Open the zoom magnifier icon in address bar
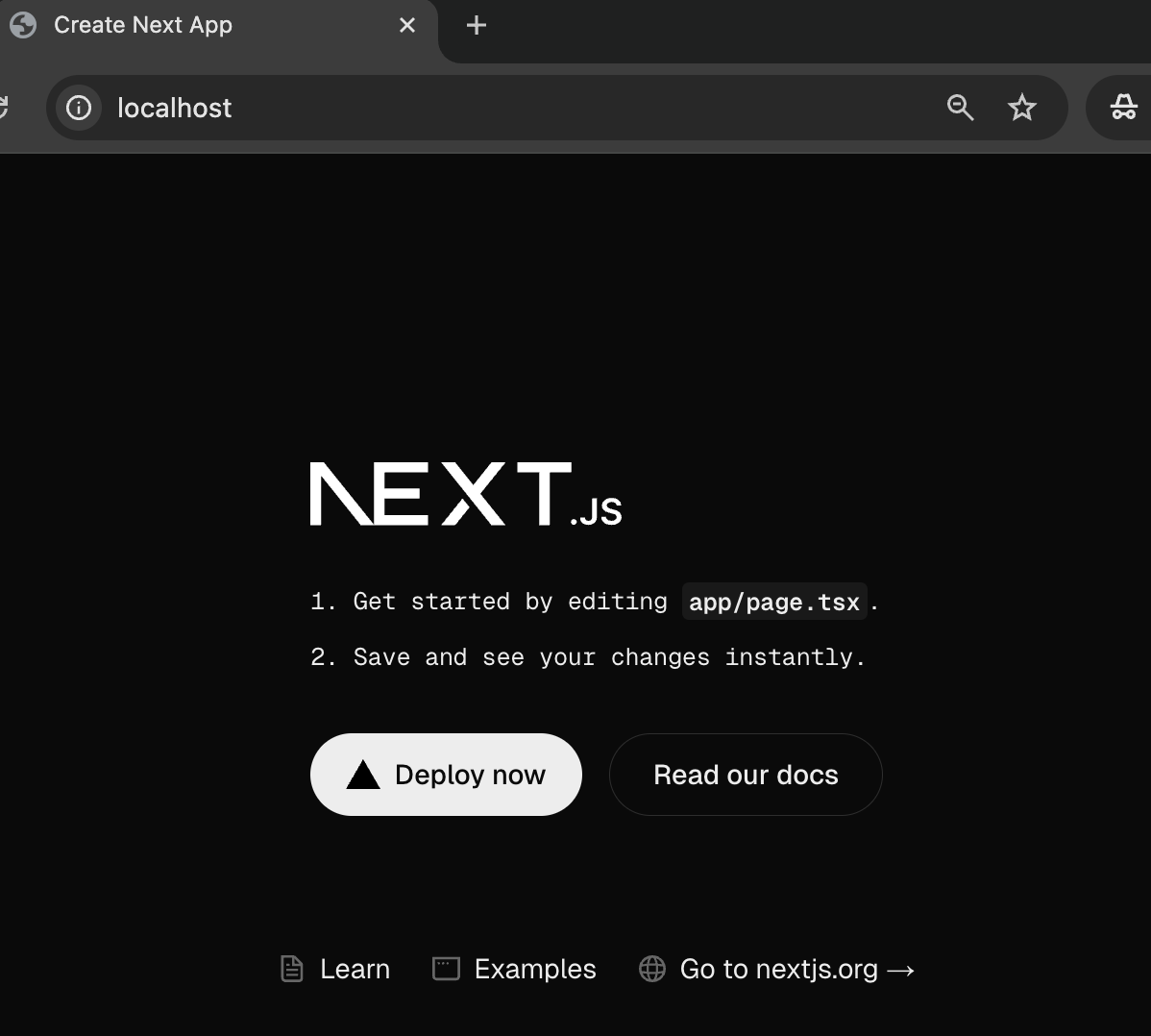This screenshot has width=1151, height=1036. point(960,108)
